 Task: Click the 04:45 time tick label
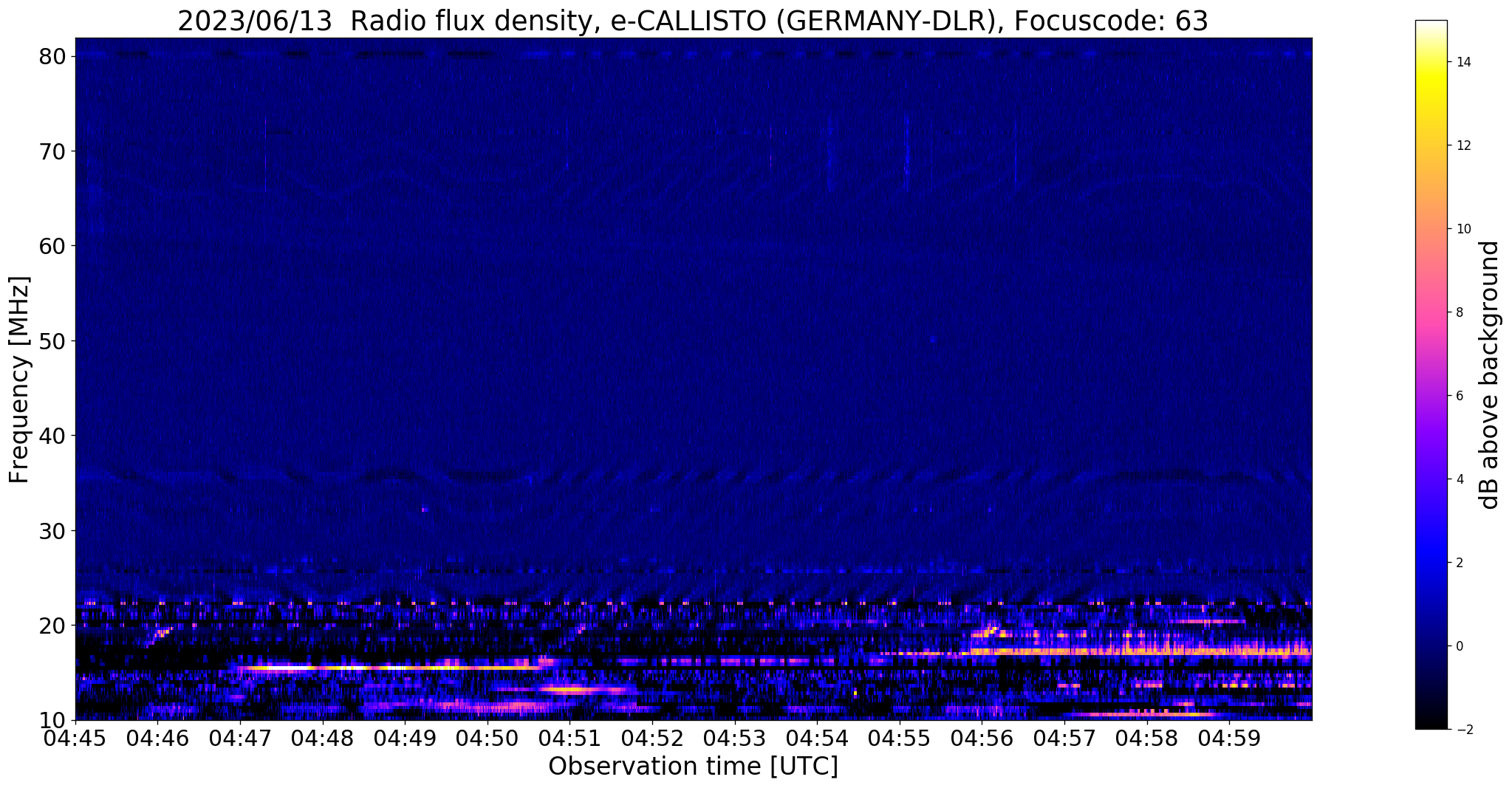75,739
